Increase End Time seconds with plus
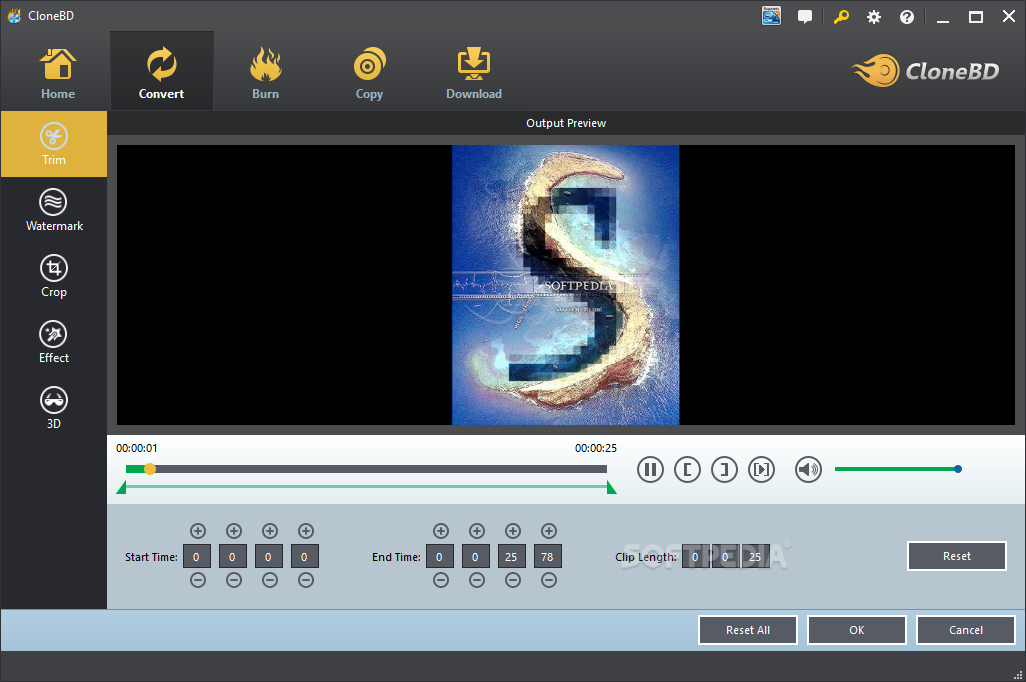This screenshot has width=1026, height=682. click(513, 531)
